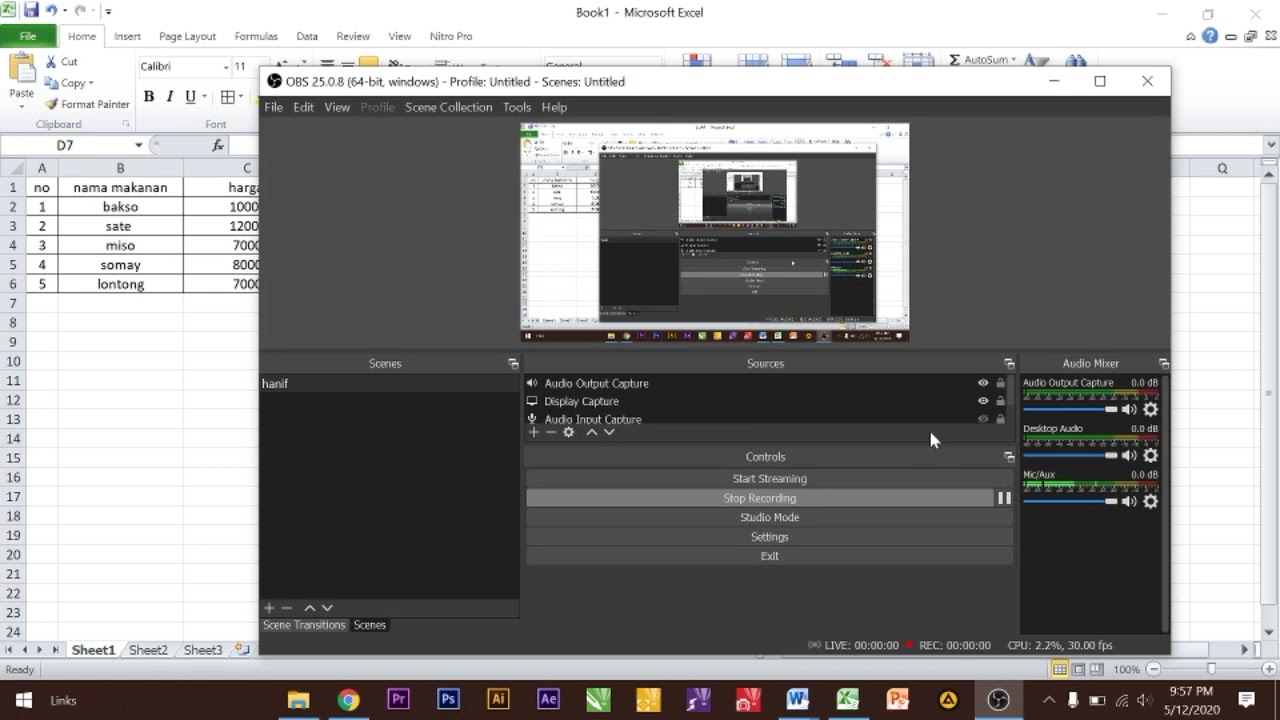Open Mic/Aux mixer settings gear

point(1150,501)
